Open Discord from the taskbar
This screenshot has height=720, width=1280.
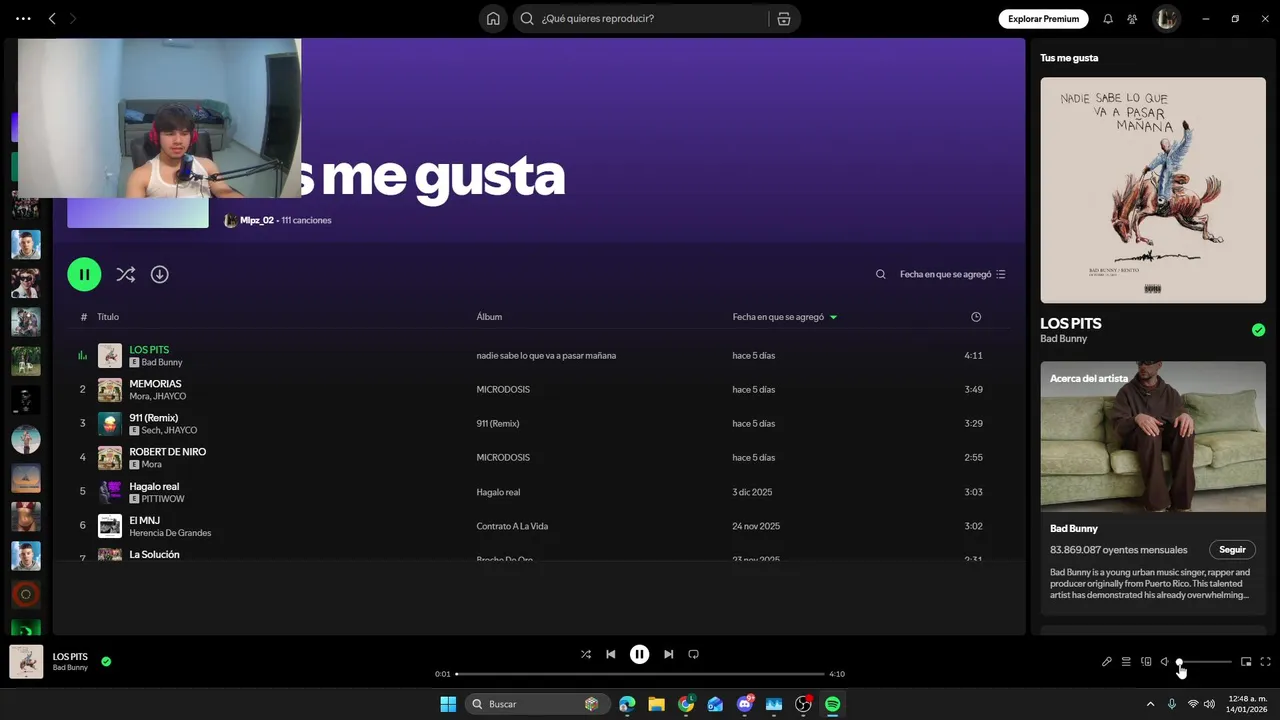(745, 704)
